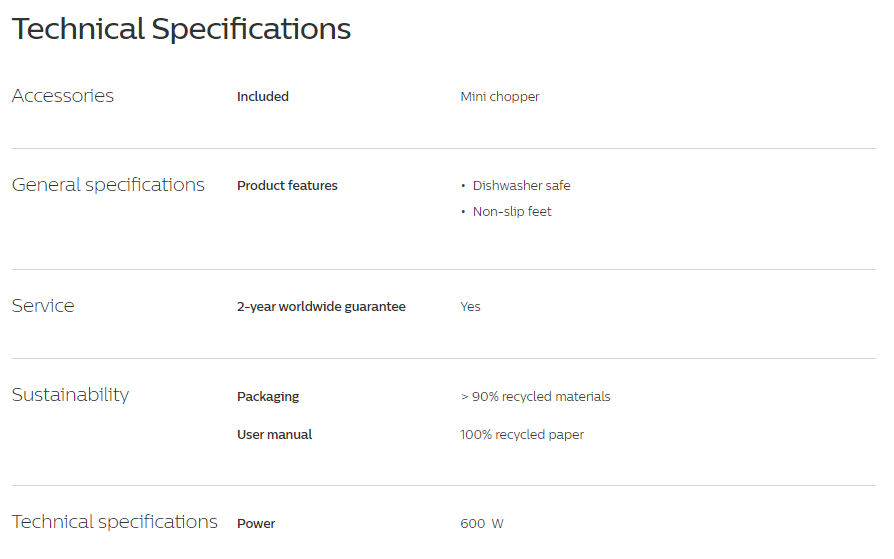Select the Mini chopper value text
This screenshot has height=559, width=894.
click(x=499, y=96)
